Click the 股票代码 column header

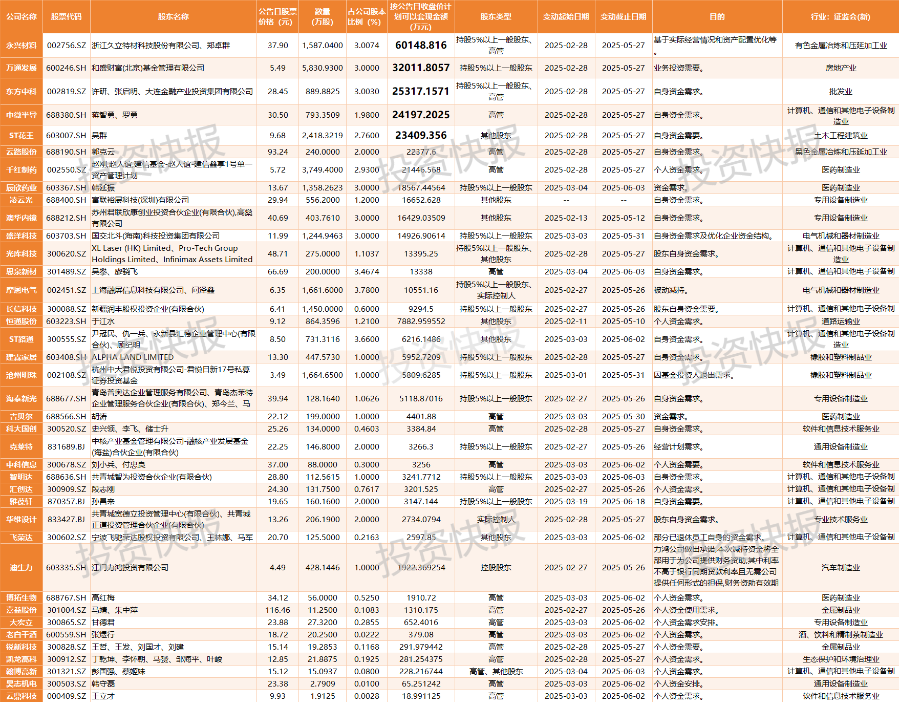pos(67,17)
